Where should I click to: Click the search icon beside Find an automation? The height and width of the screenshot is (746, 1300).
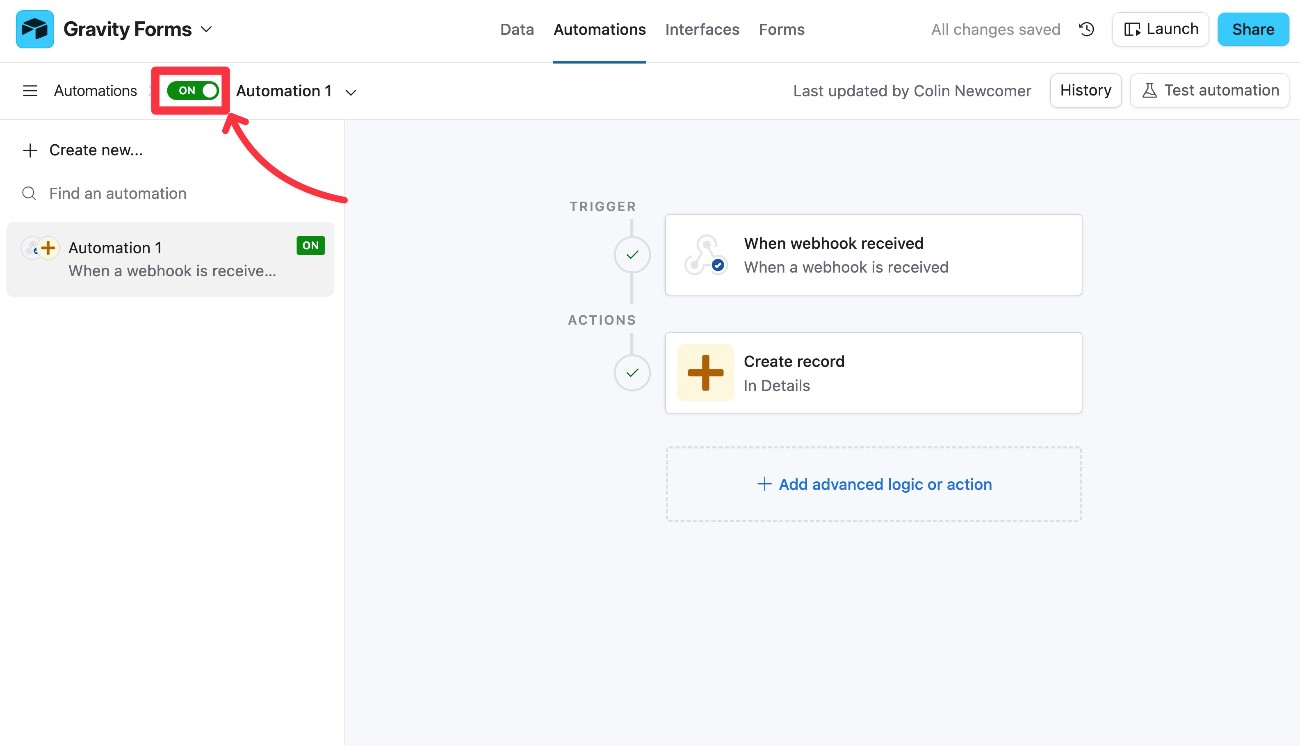click(28, 193)
